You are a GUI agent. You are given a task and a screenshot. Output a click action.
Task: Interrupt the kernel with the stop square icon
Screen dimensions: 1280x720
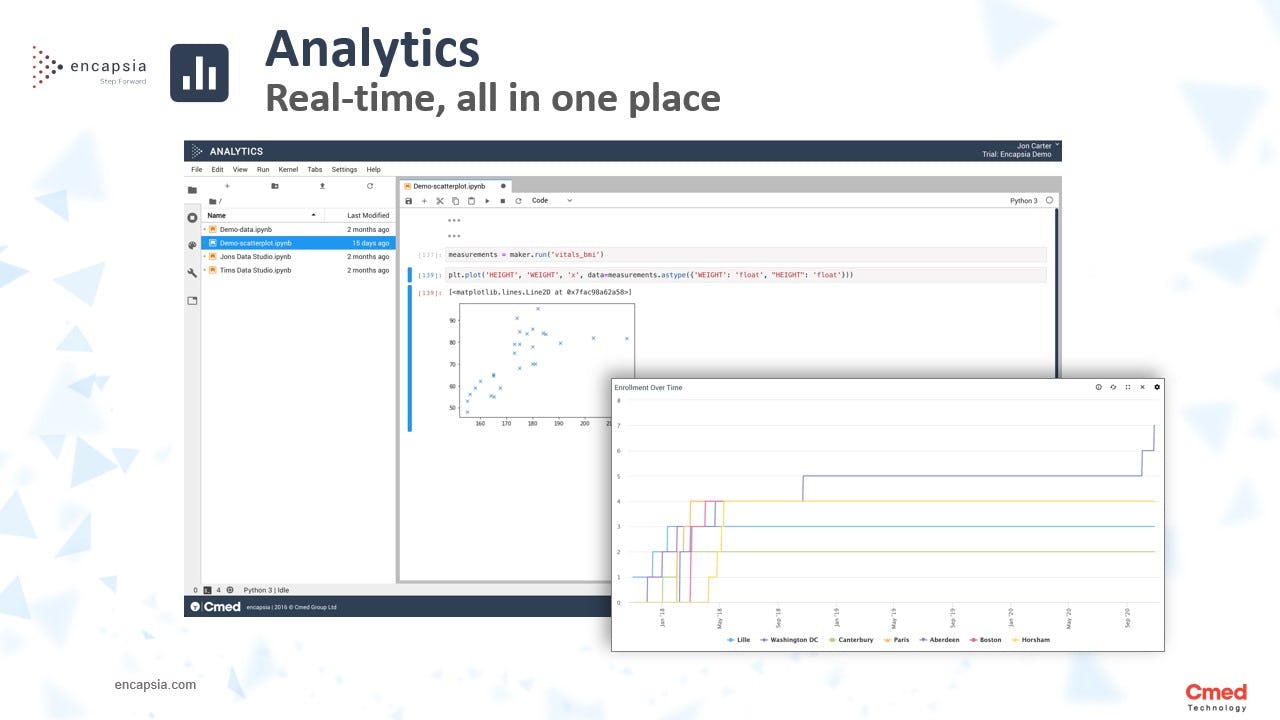[502, 201]
